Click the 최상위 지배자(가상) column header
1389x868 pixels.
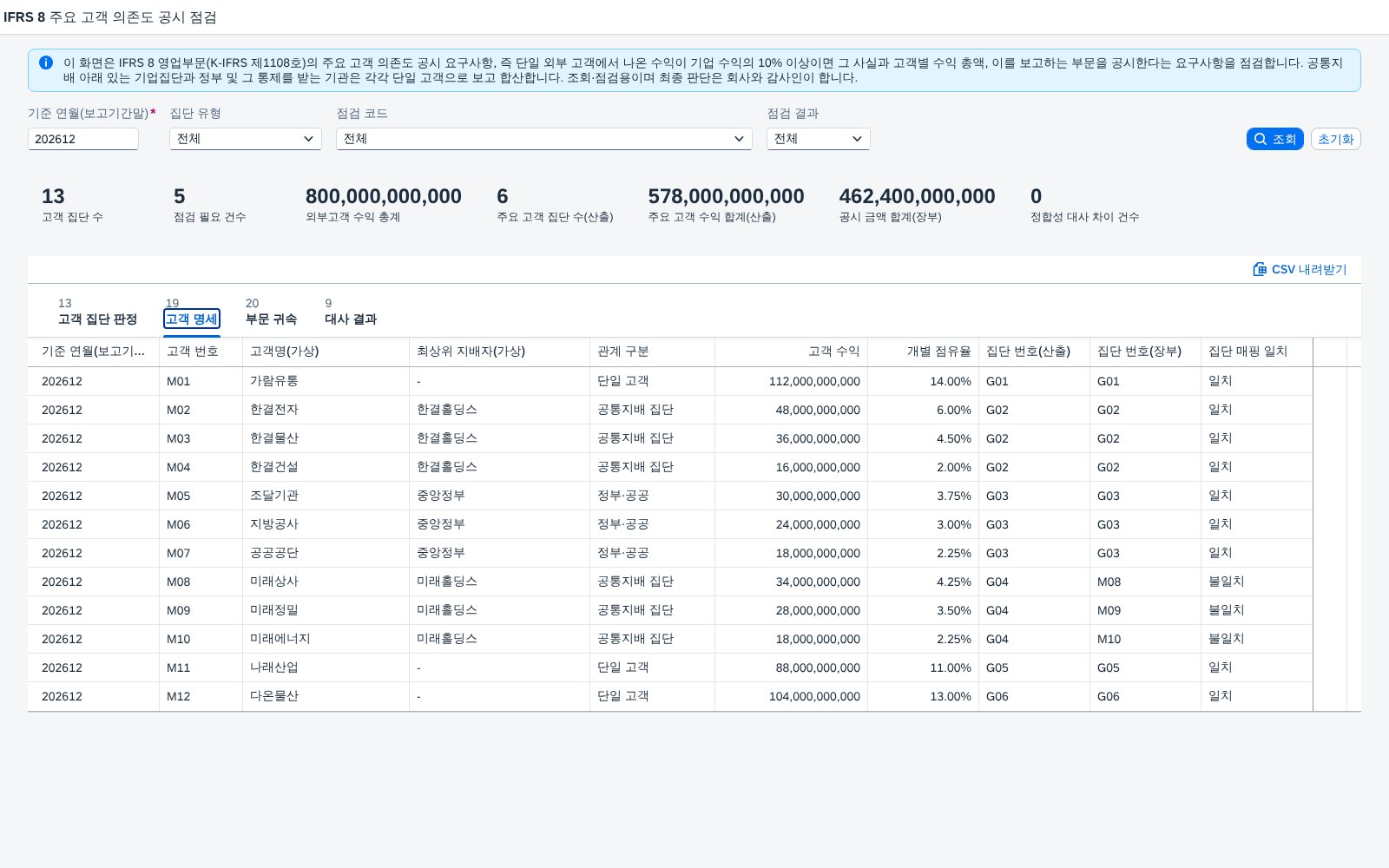click(499, 352)
